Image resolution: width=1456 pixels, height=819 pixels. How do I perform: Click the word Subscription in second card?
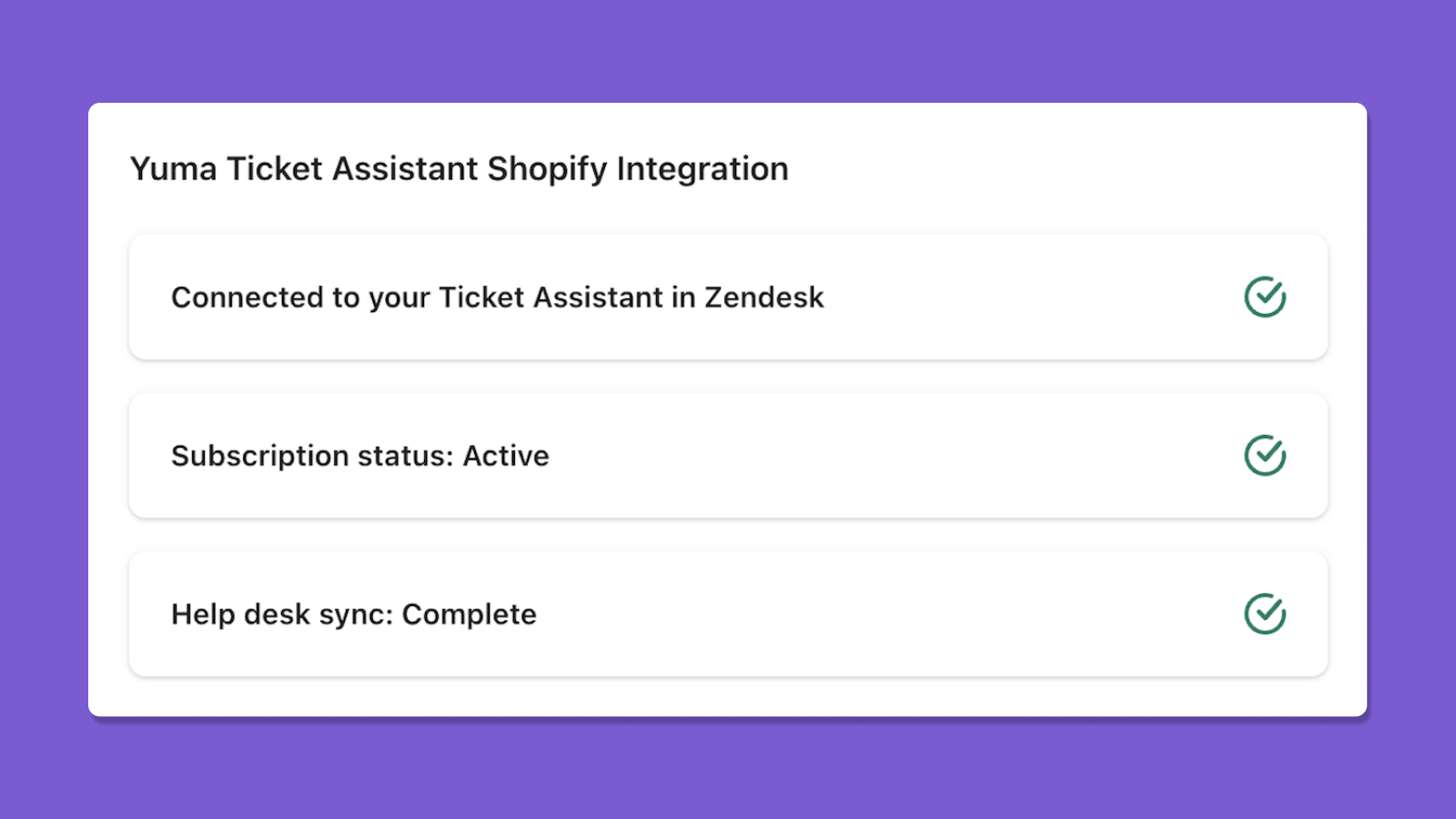260,456
